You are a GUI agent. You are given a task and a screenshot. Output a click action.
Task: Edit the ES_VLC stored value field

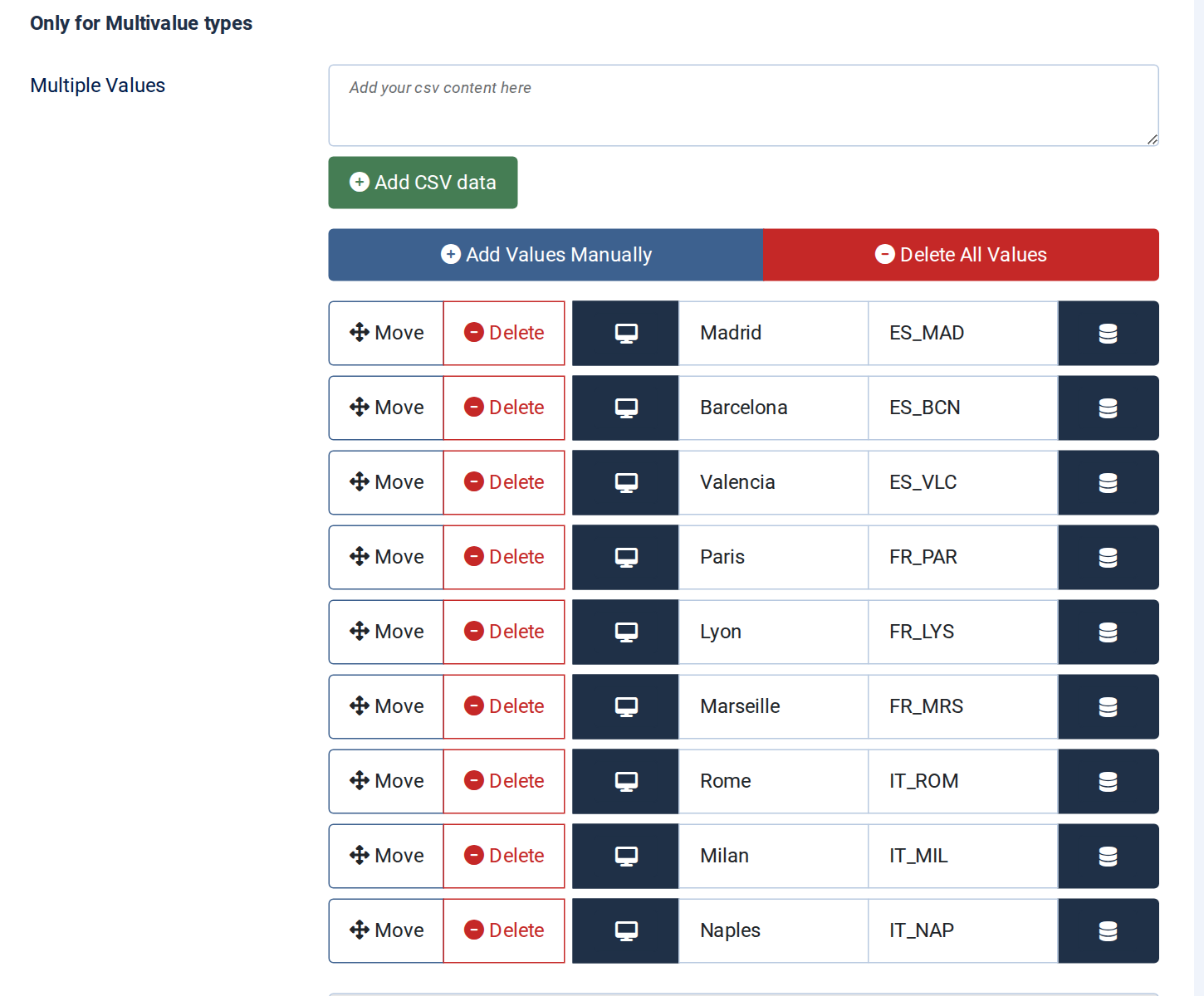963,482
